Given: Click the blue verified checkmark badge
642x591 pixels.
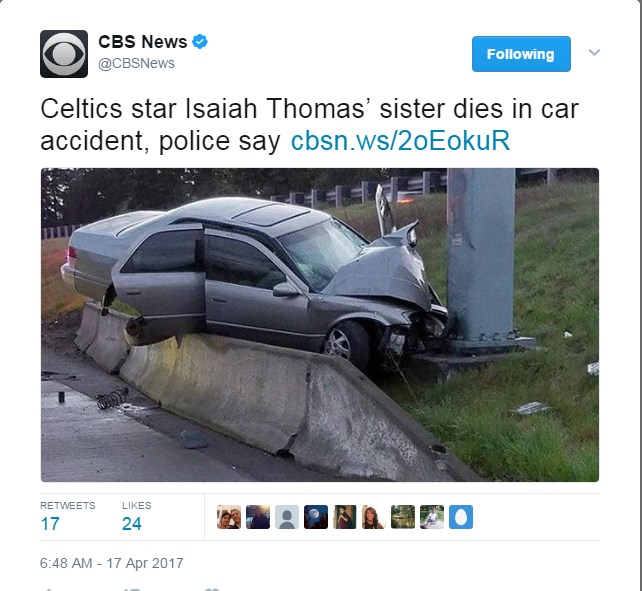Looking at the screenshot, I should (200, 41).
